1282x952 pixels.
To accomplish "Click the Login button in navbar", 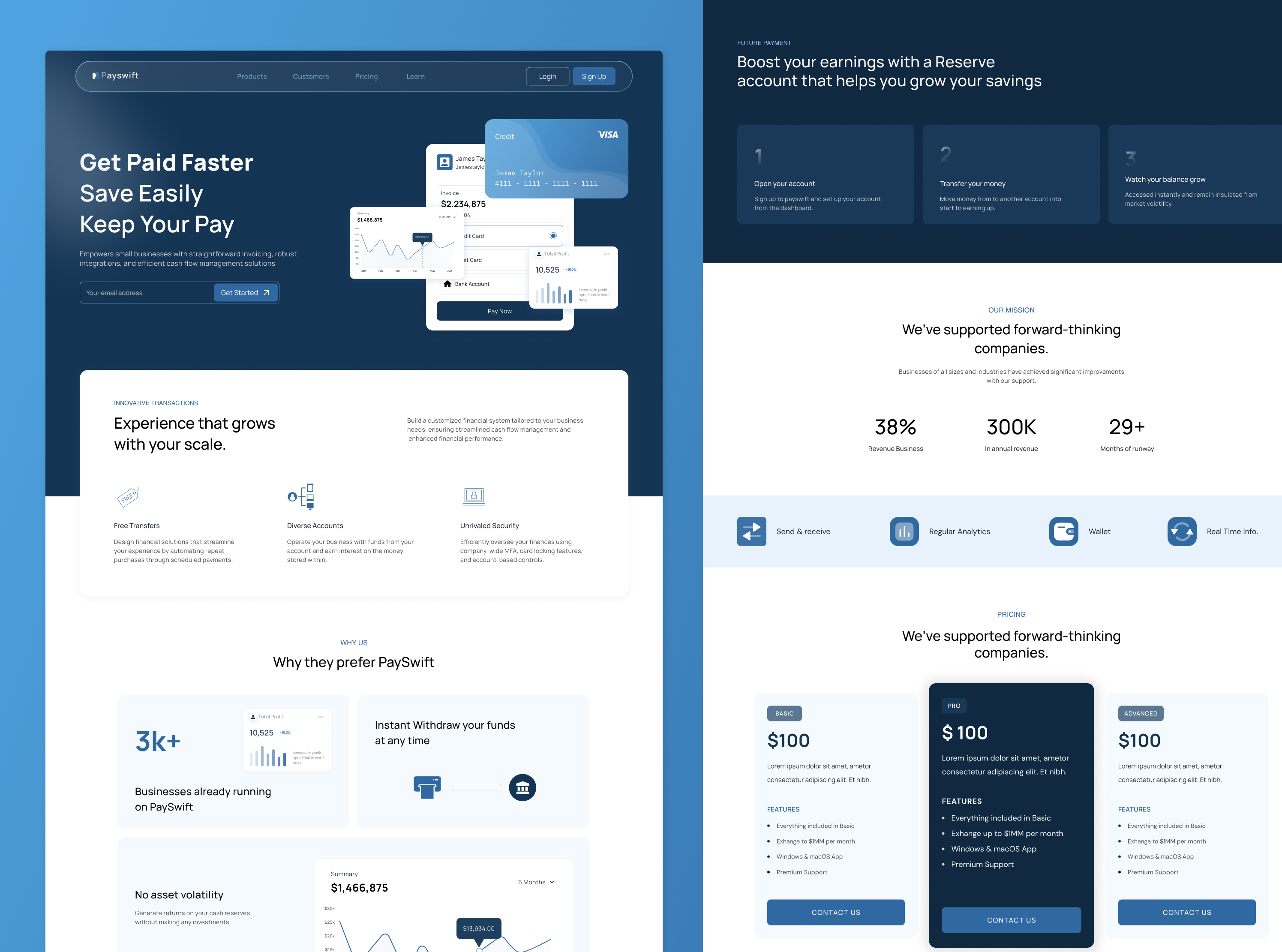I will click(x=548, y=76).
